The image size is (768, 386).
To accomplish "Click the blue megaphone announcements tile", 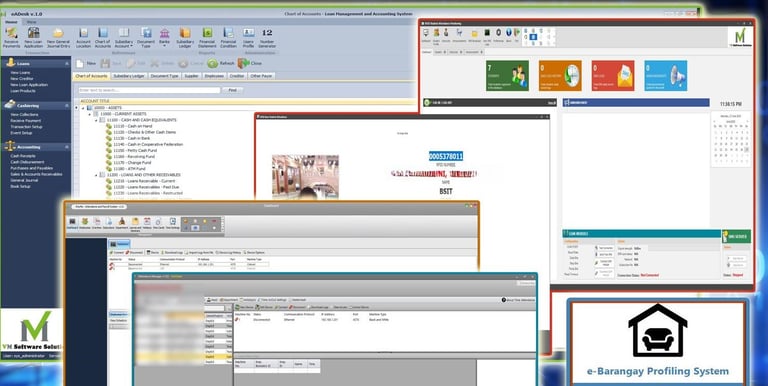I will pos(666,76).
